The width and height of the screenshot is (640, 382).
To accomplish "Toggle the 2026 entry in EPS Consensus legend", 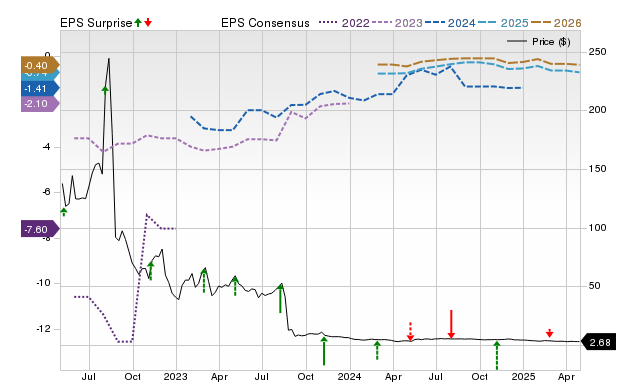I will coord(556,23).
